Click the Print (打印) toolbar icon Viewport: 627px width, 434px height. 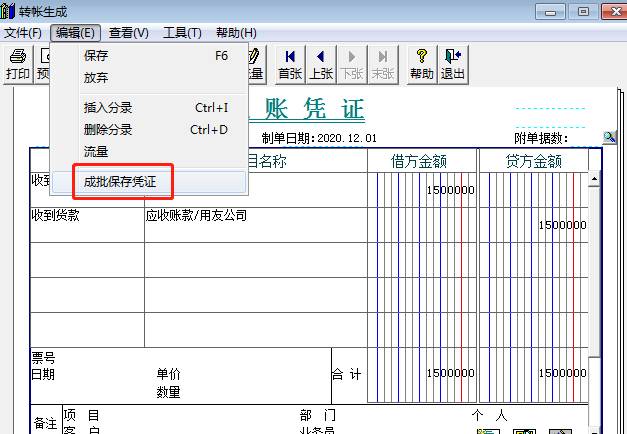click(18, 64)
